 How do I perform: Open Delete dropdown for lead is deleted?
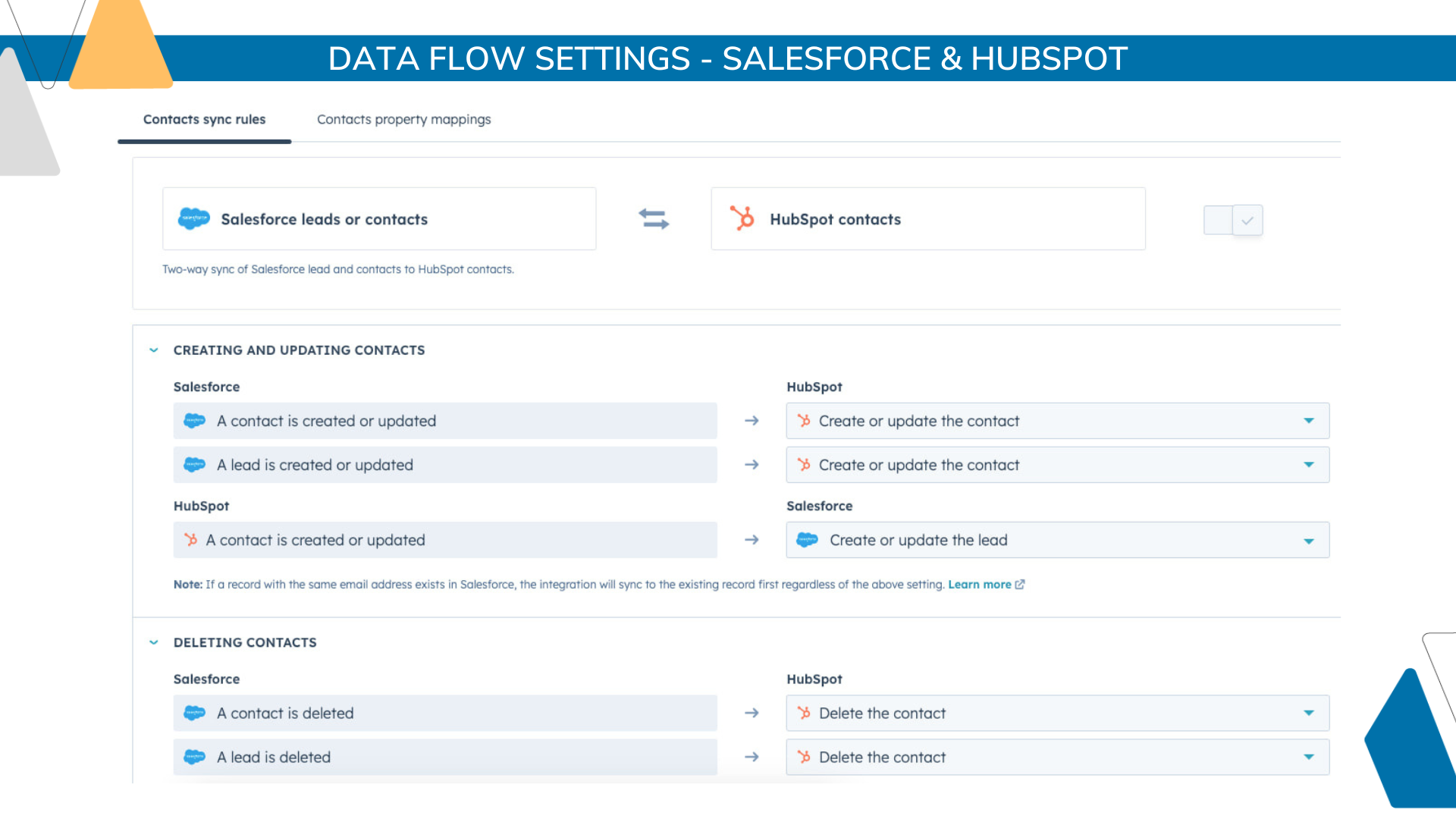[x=1058, y=757]
